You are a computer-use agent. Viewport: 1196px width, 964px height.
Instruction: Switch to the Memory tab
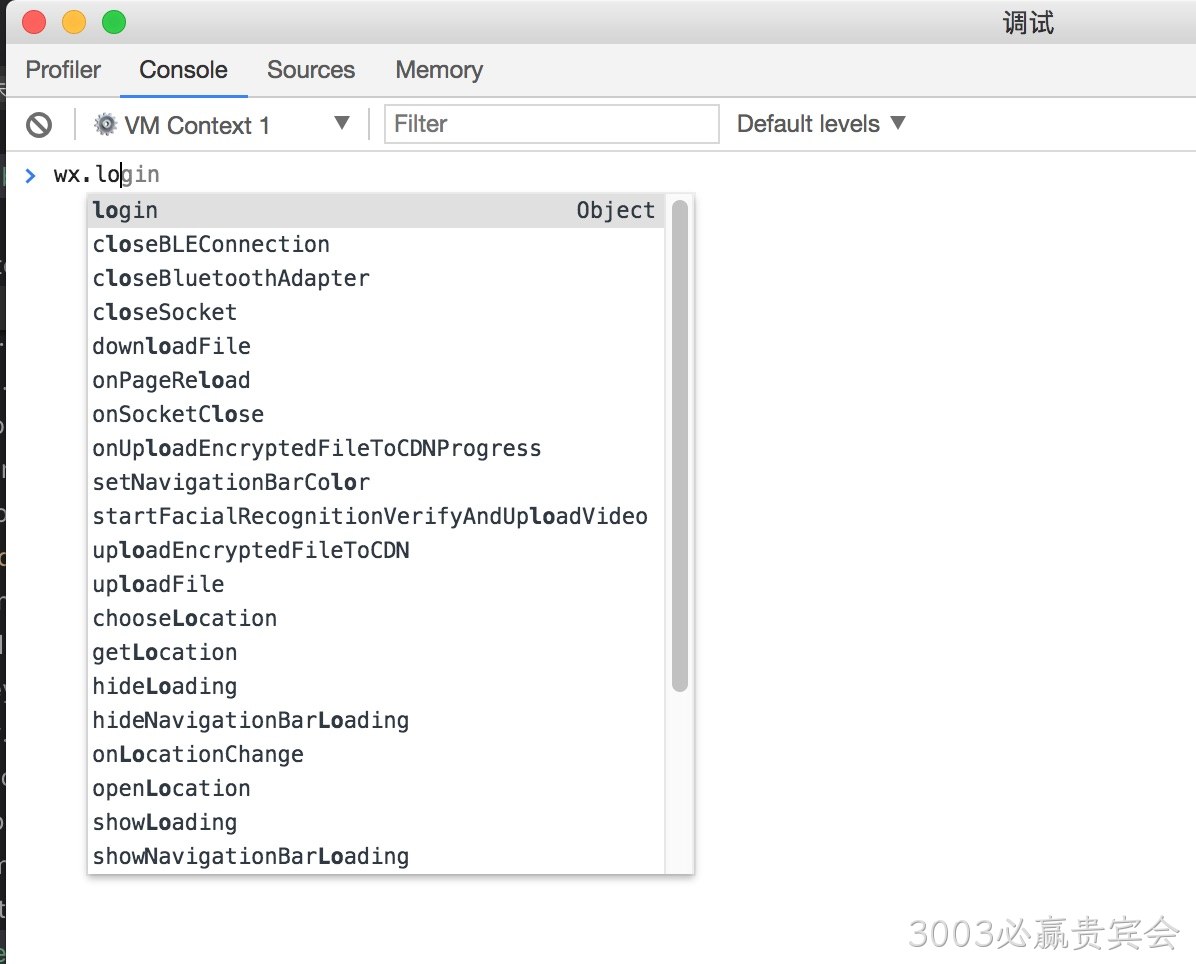point(439,69)
